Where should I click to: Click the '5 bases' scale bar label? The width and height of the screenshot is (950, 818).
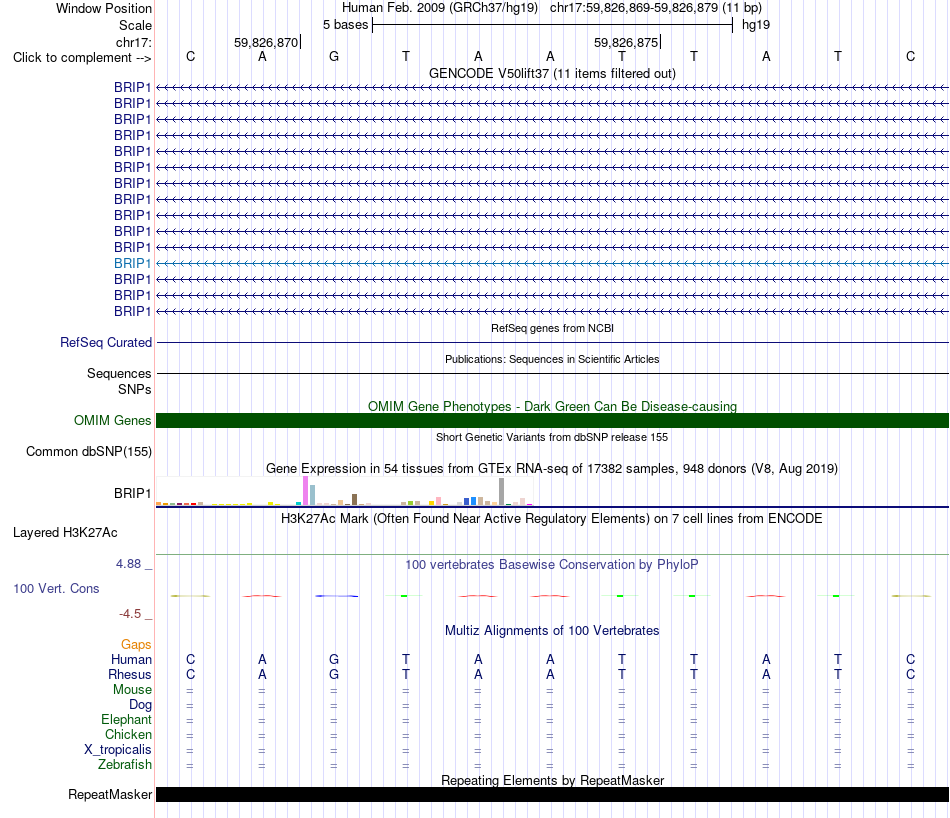click(345, 25)
